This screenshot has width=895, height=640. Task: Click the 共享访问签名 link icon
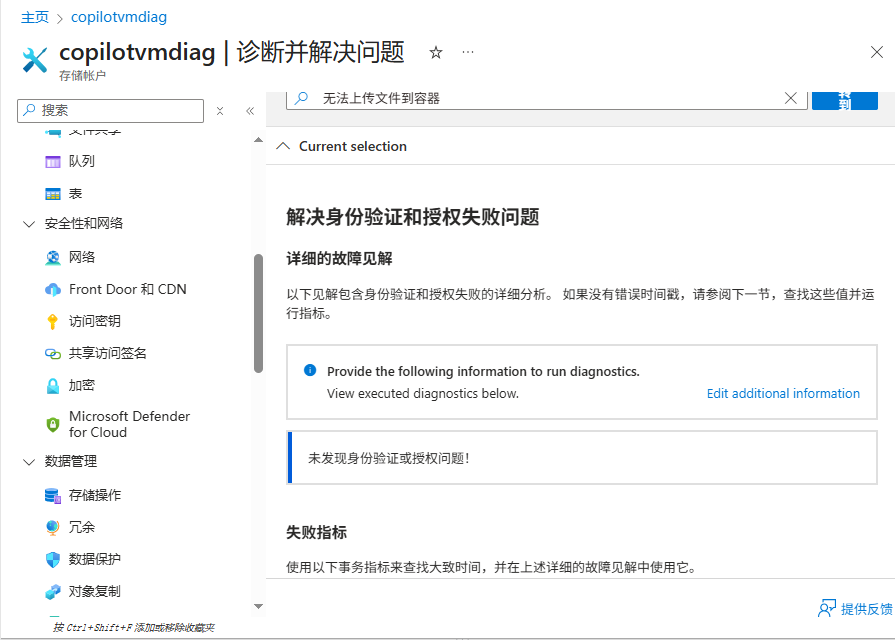pos(53,354)
